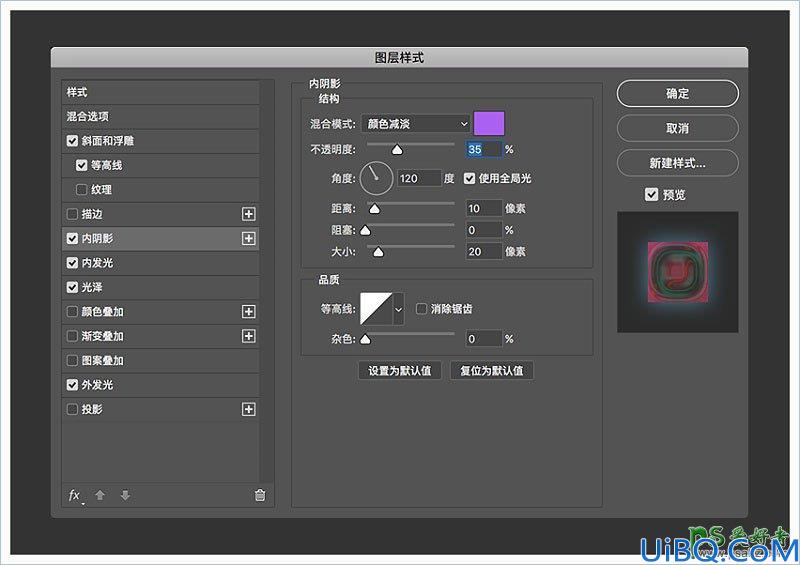
Task: Click the 大小 slider handle
Action: point(378,252)
